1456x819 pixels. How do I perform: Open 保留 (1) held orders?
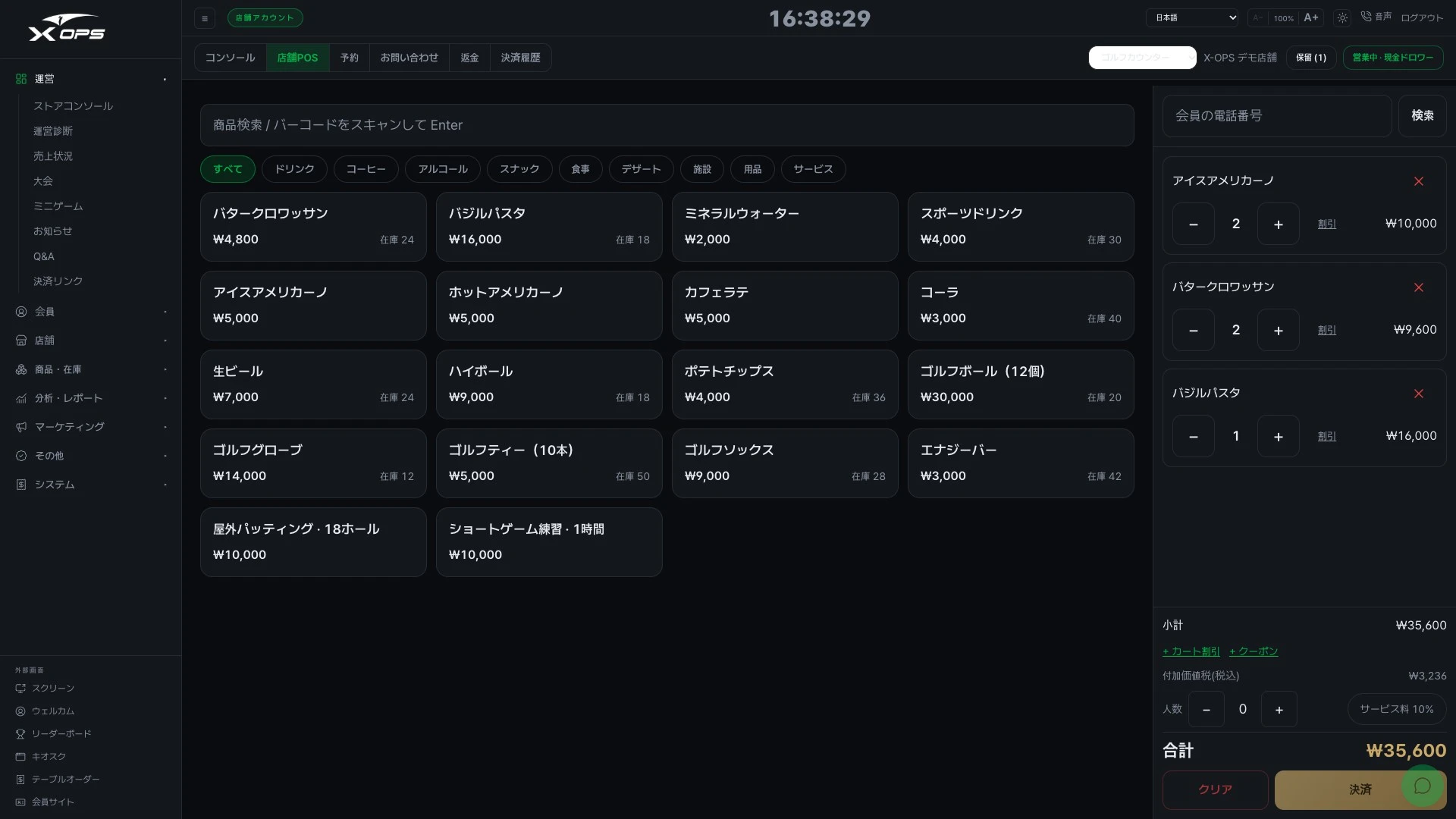1310,58
